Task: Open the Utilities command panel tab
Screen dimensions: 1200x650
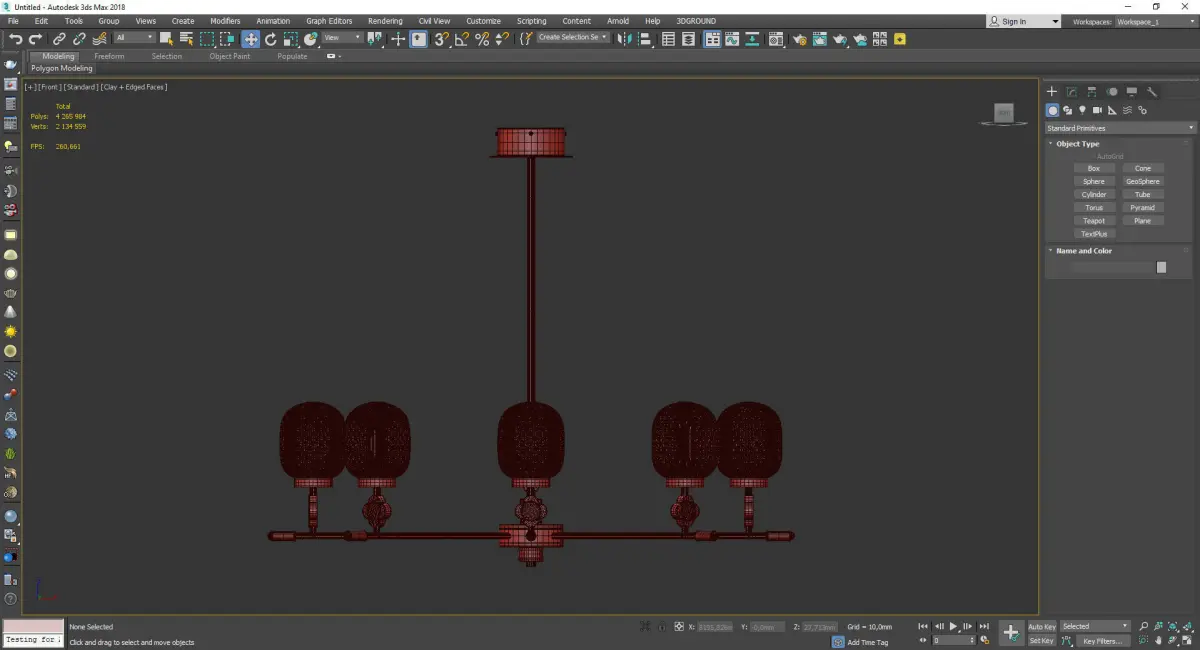Action: tap(1151, 92)
